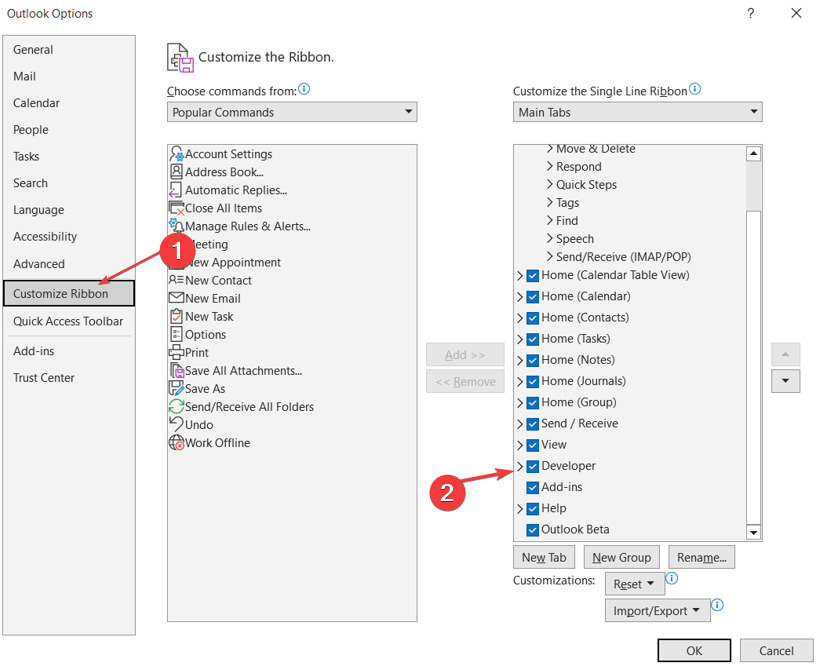This screenshot has height=668, width=816.
Task: Expand the Help tab node
Action: pos(519,509)
